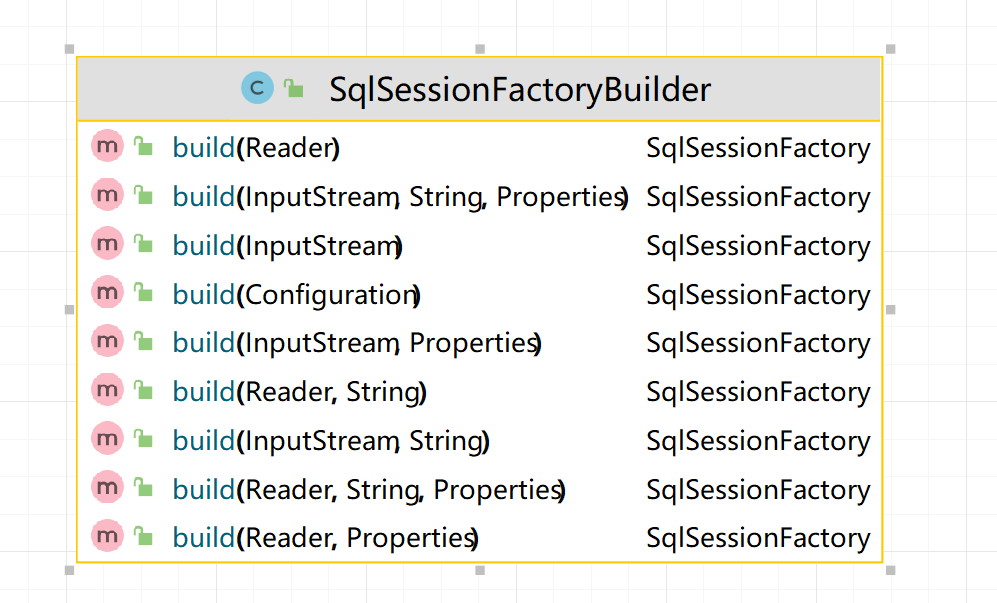997x603 pixels.
Task: Click the method icon for build(InputStream, Properties)
Action: pos(106,343)
